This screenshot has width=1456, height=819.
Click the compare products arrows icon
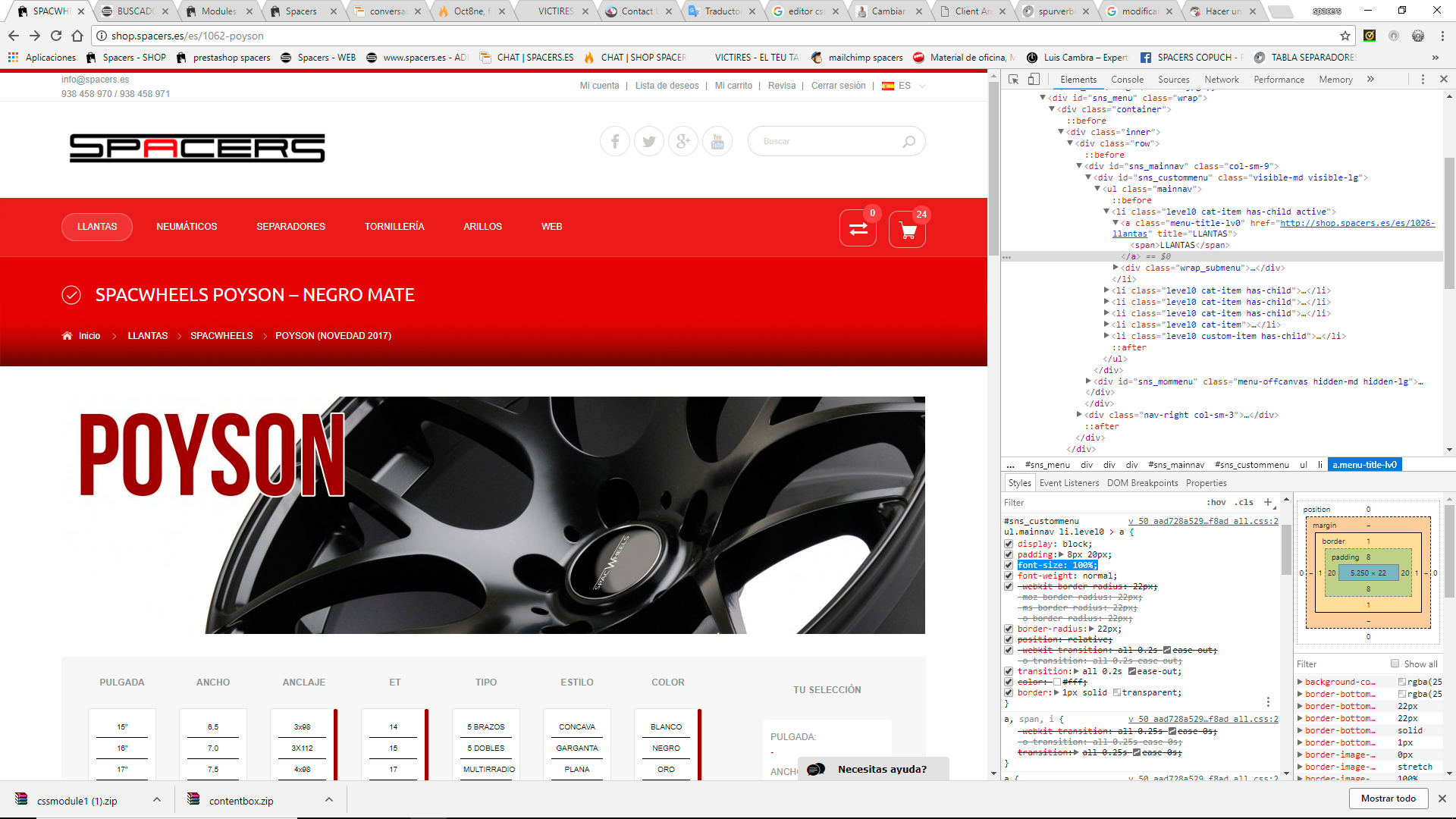[858, 229]
